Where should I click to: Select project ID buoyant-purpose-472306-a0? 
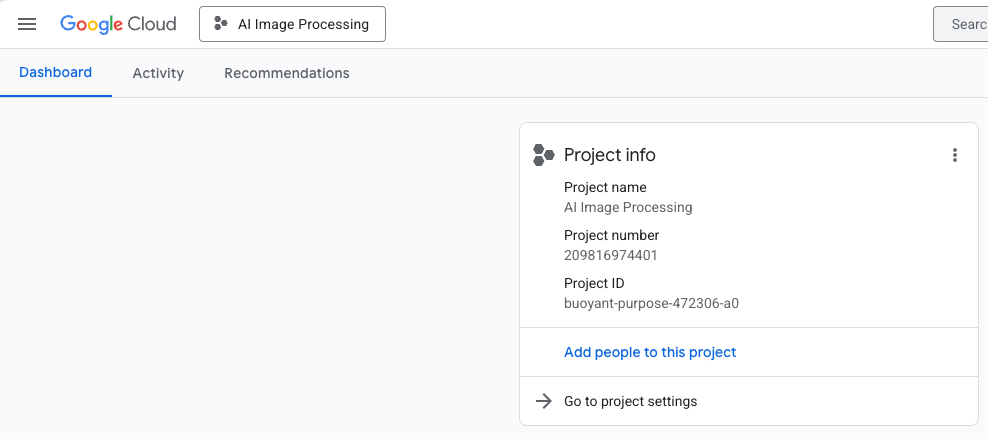[x=651, y=304]
